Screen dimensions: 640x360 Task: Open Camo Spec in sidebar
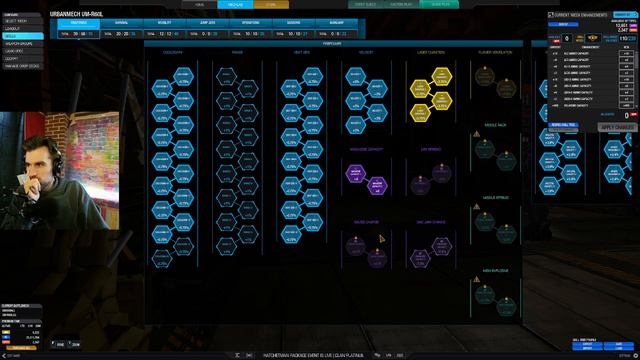click(22, 51)
